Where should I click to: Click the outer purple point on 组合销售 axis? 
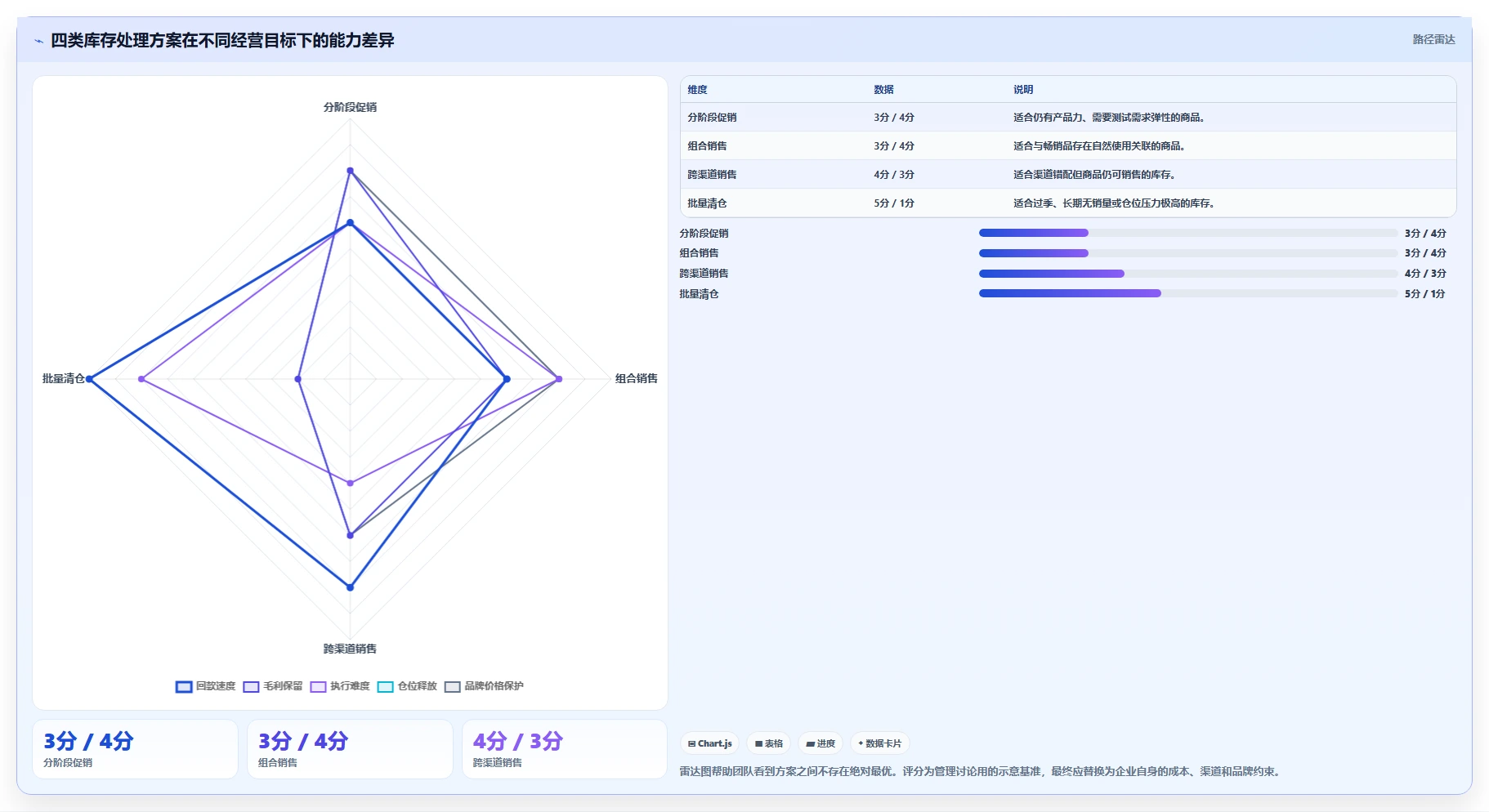[559, 379]
